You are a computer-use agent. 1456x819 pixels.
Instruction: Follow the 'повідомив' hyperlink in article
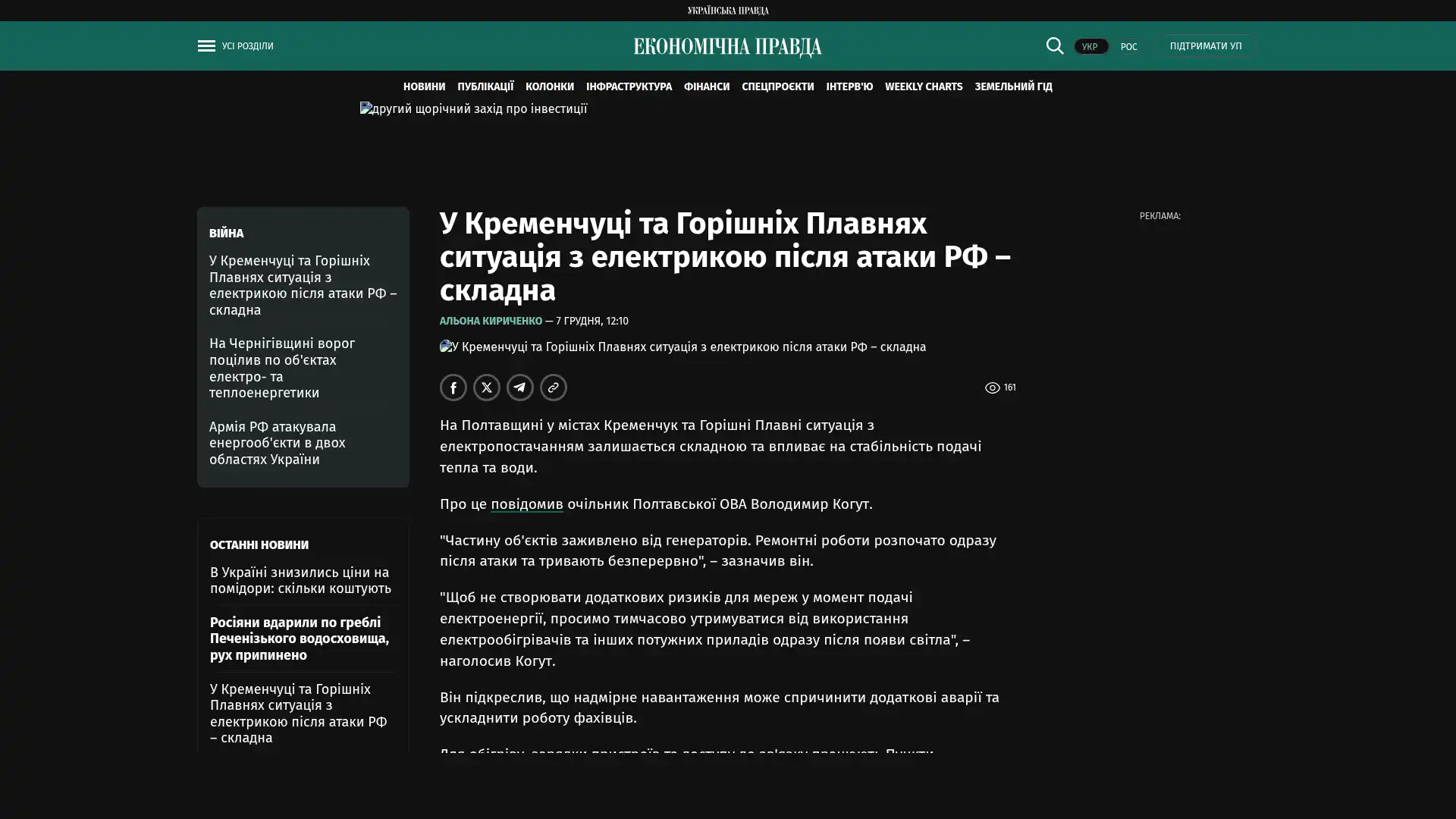(526, 504)
